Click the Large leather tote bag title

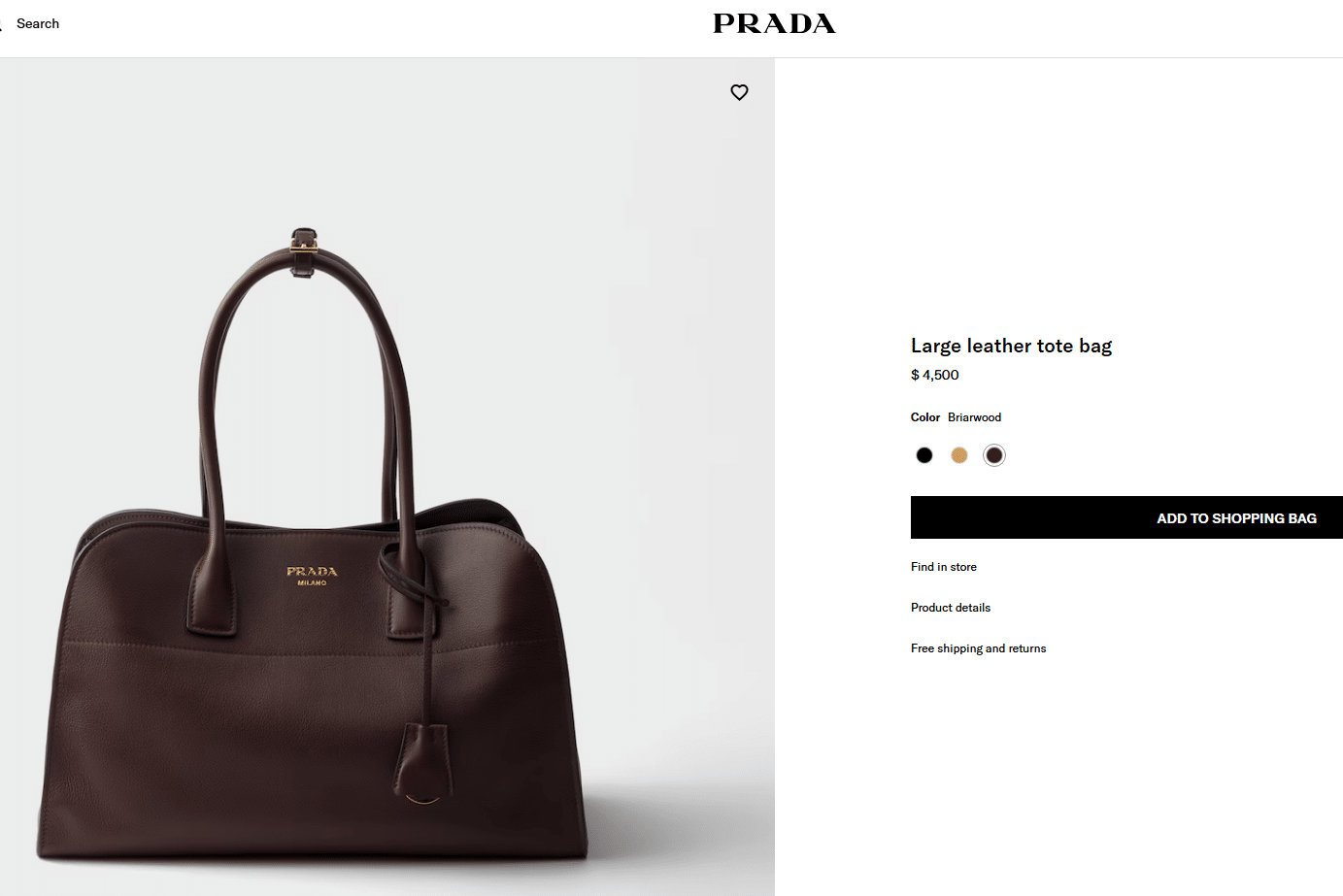1011,347
